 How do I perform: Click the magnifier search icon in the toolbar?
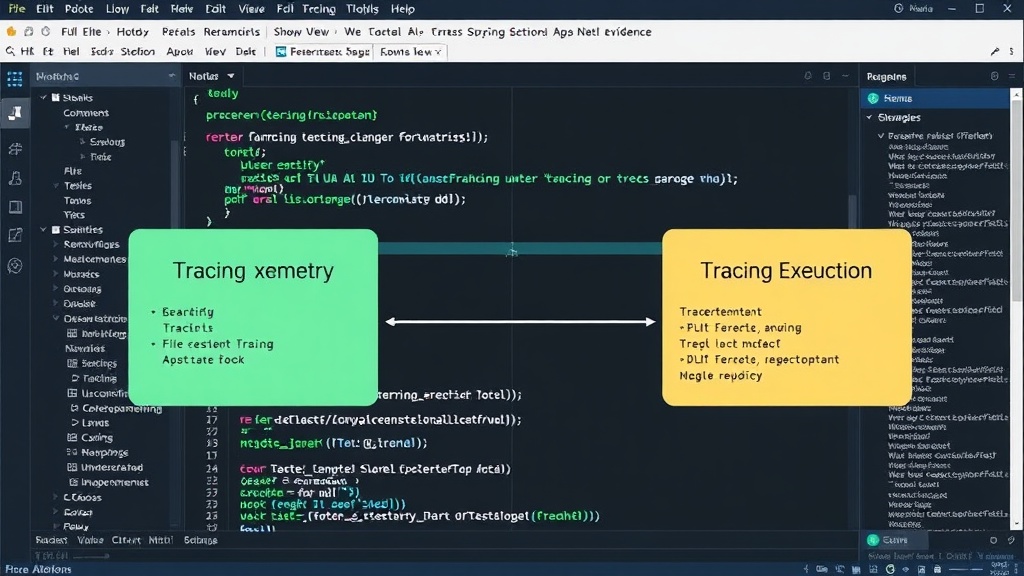point(10,51)
